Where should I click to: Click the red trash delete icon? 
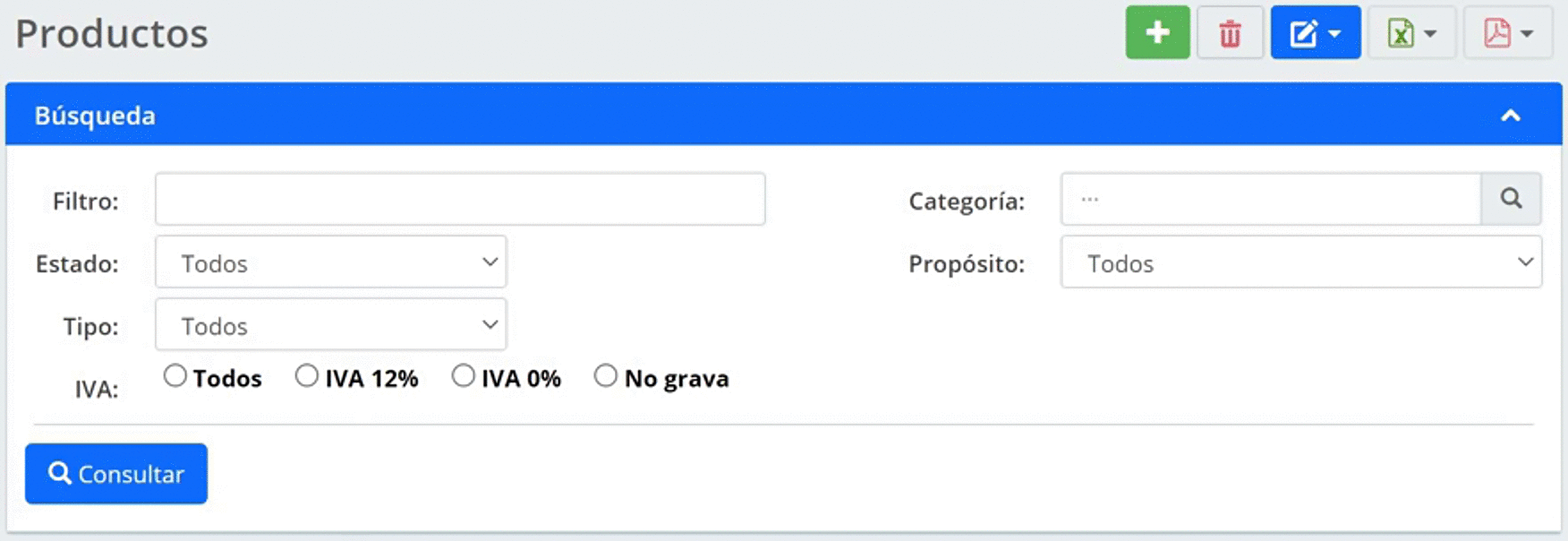(x=1230, y=33)
